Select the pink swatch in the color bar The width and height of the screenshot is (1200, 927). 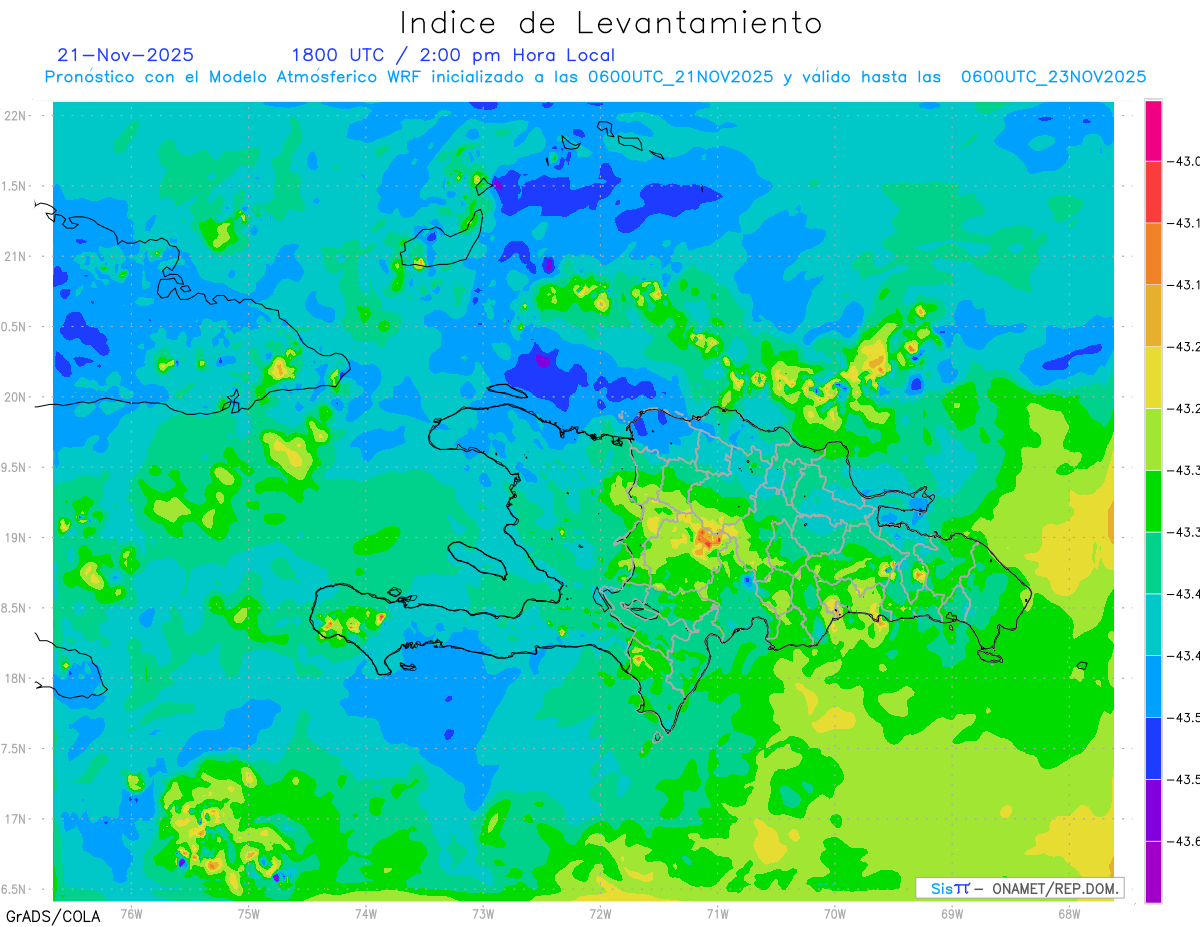(1153, 131)
